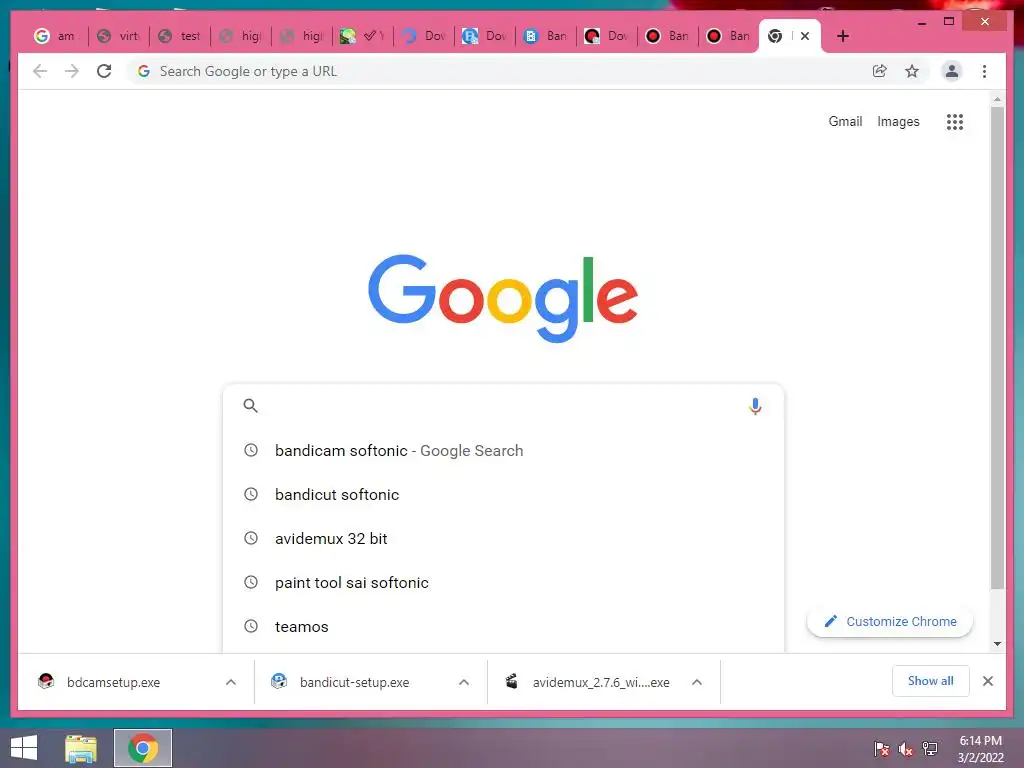1024x768 pixels.
Task: Open the Gmail link
Action: [845, 121]
